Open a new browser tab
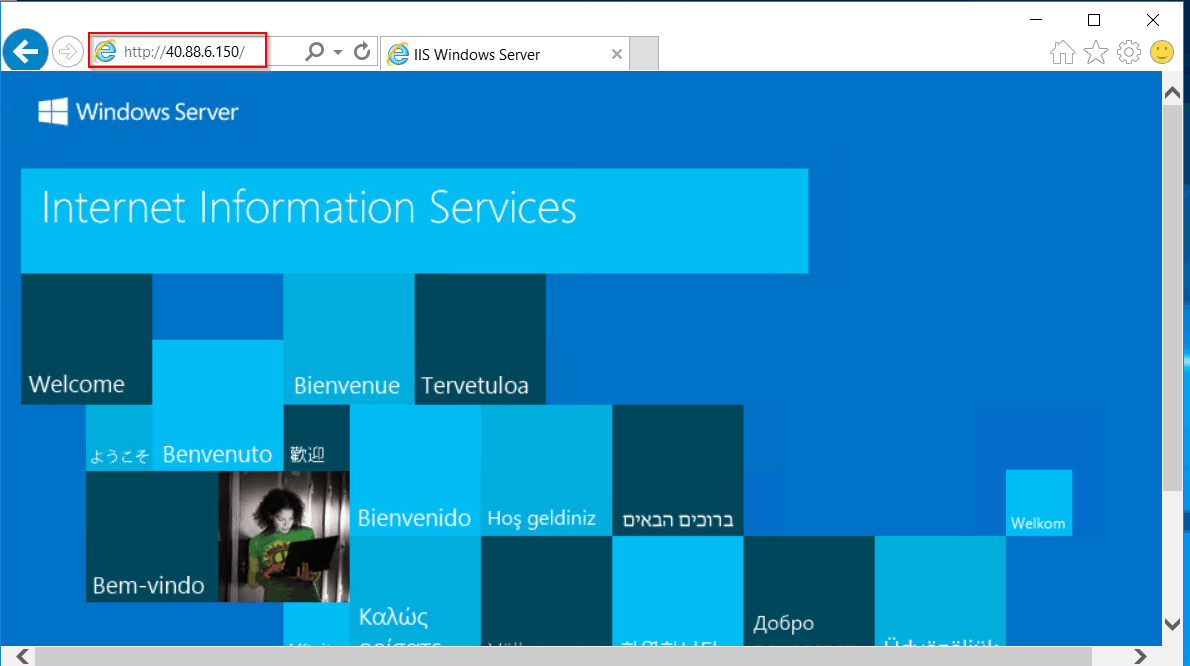The width and height of the screenshot is (1190, 666). (644, 54)
